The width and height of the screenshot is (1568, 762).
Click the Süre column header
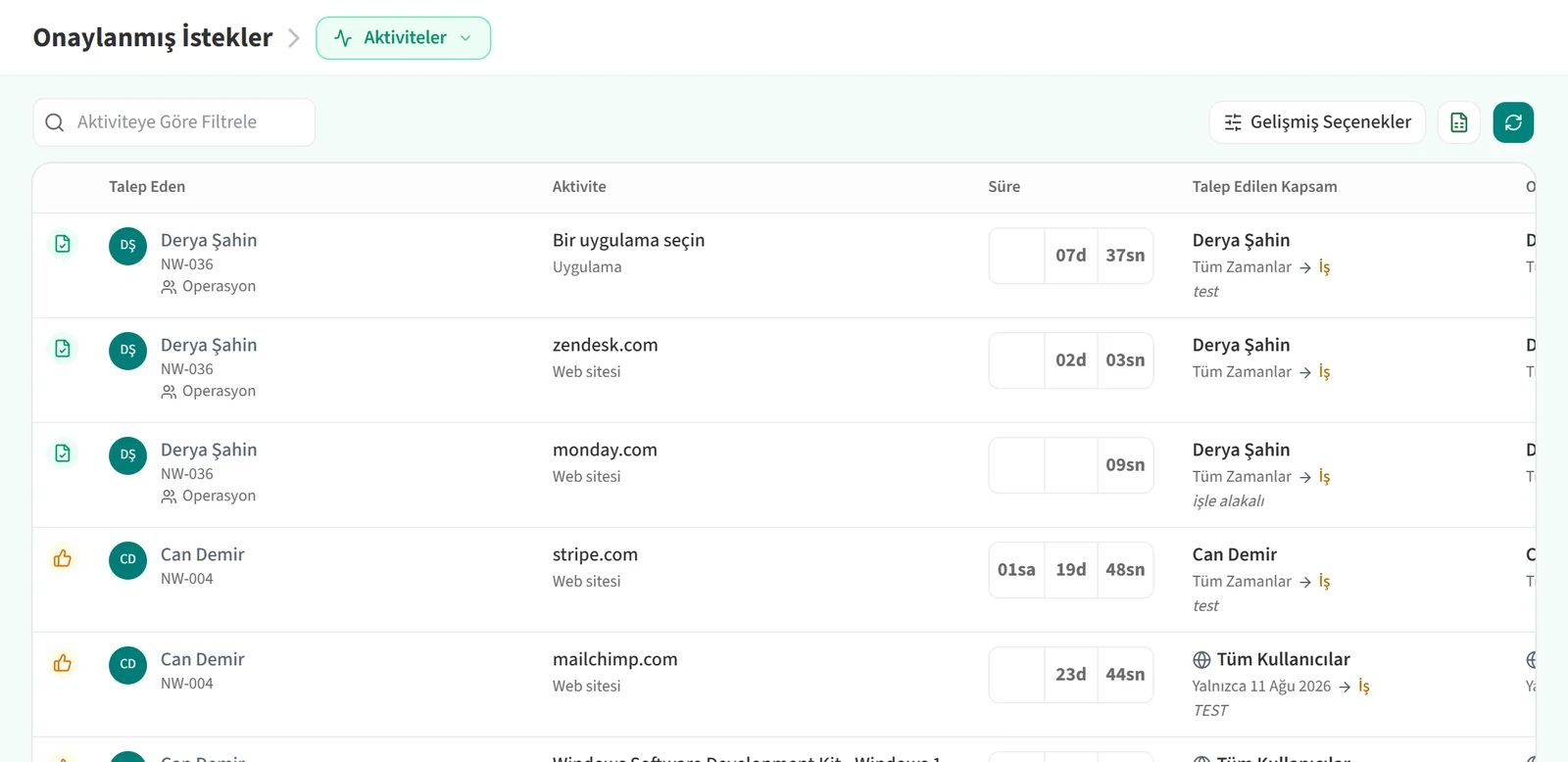coord(1004,187)
